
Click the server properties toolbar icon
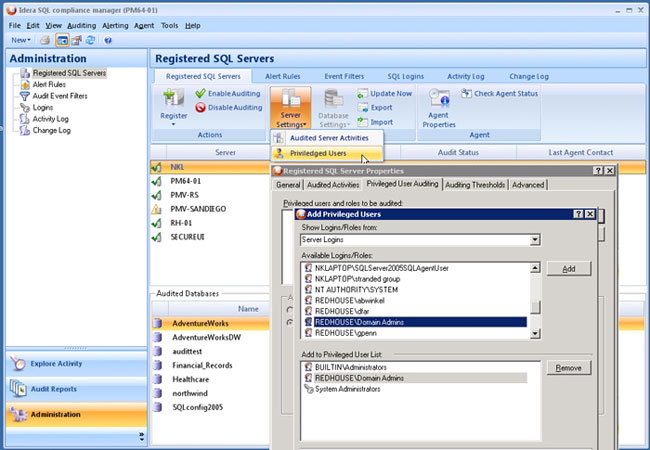[x=76, y=40]
